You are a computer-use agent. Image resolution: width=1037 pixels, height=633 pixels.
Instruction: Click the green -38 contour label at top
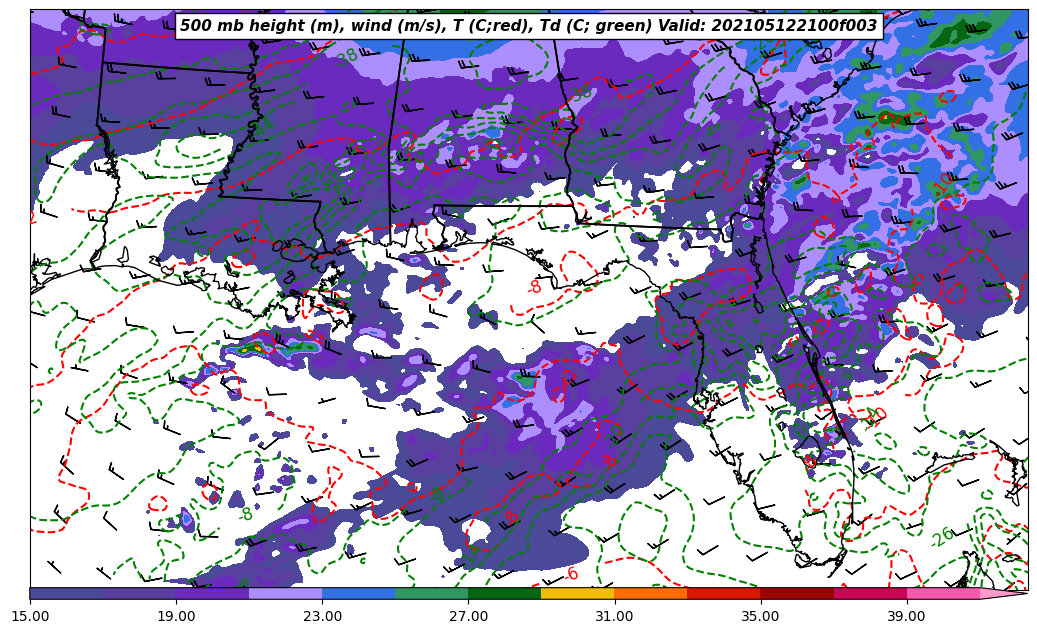click(346, 57)
